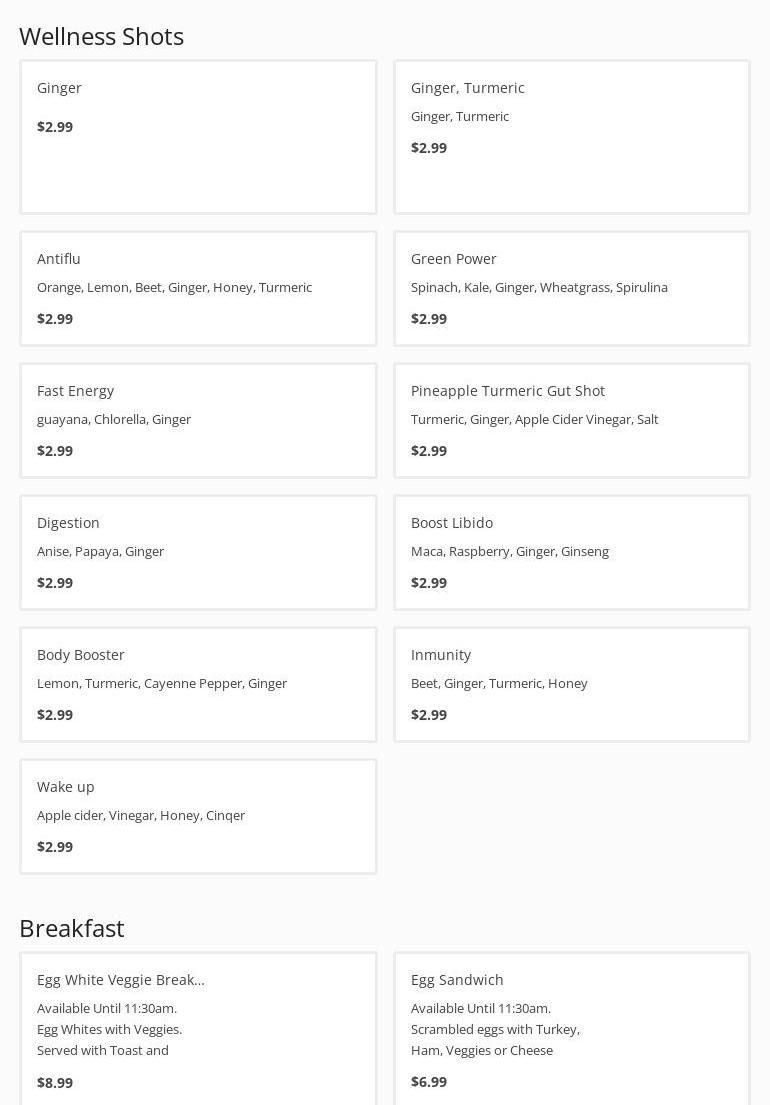Click Green Power's spinach, kale ingredients text
770x1105 pixels.
[539, 287]
